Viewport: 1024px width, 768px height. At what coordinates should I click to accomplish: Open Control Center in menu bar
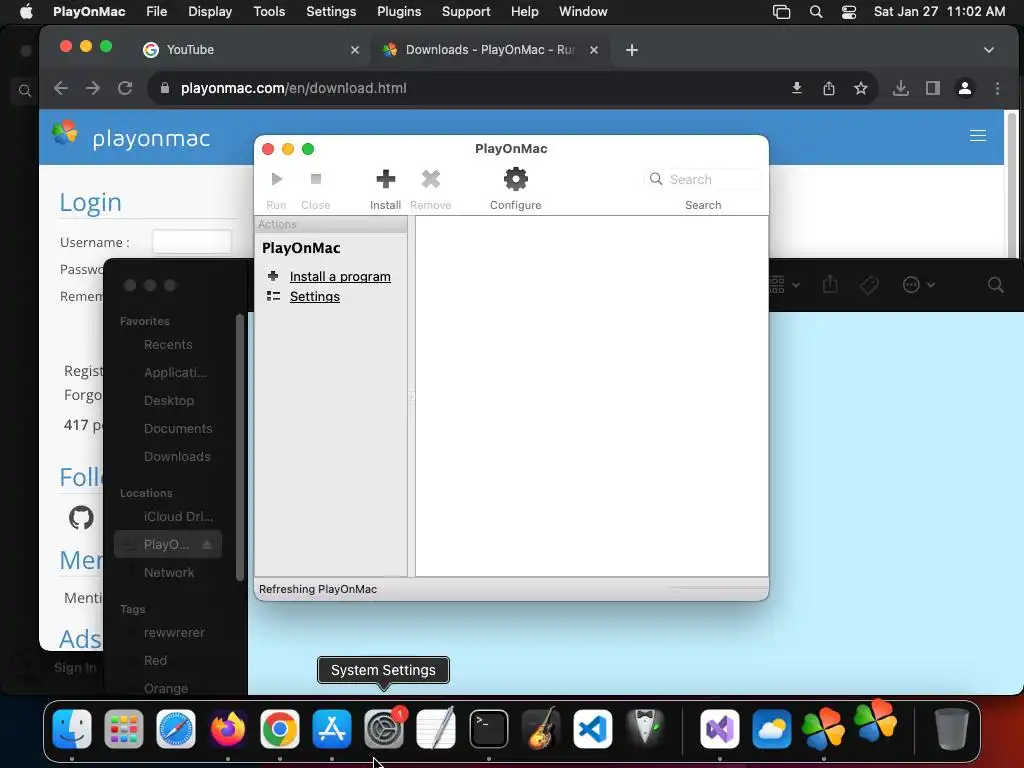pyautogui.click(x=849, y=12)
